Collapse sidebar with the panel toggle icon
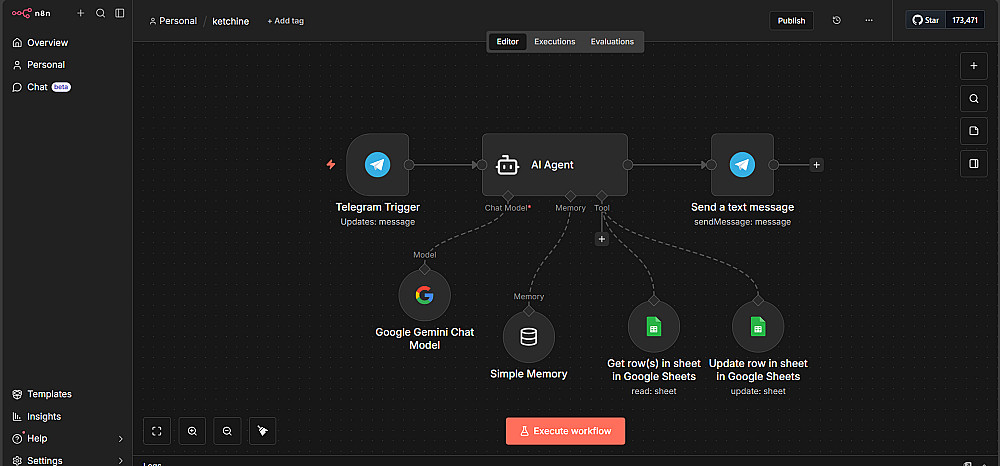 tap(119, 13)
